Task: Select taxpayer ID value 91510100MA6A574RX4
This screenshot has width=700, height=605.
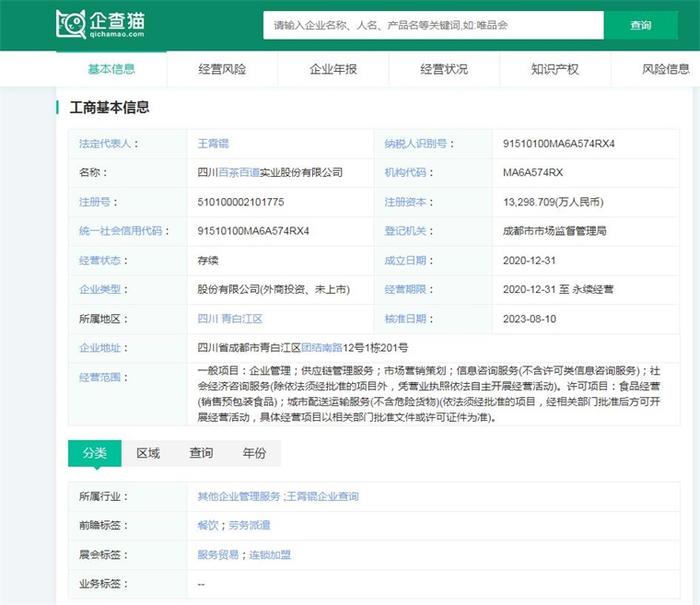Action: [x=558, y=144]
